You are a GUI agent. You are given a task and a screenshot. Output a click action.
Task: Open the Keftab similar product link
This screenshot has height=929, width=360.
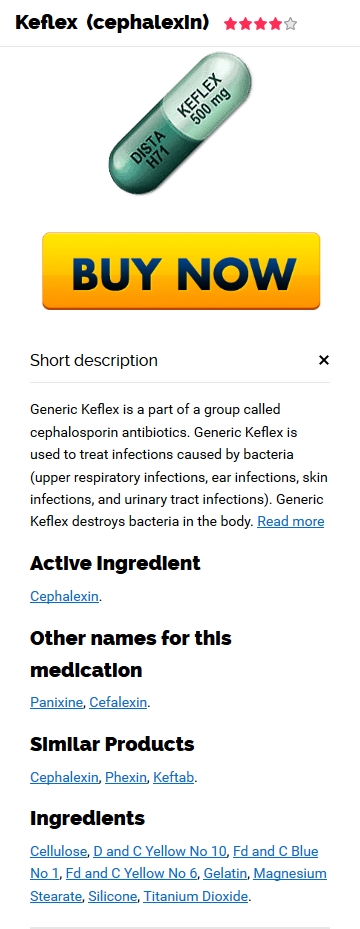tap(173, 777)
